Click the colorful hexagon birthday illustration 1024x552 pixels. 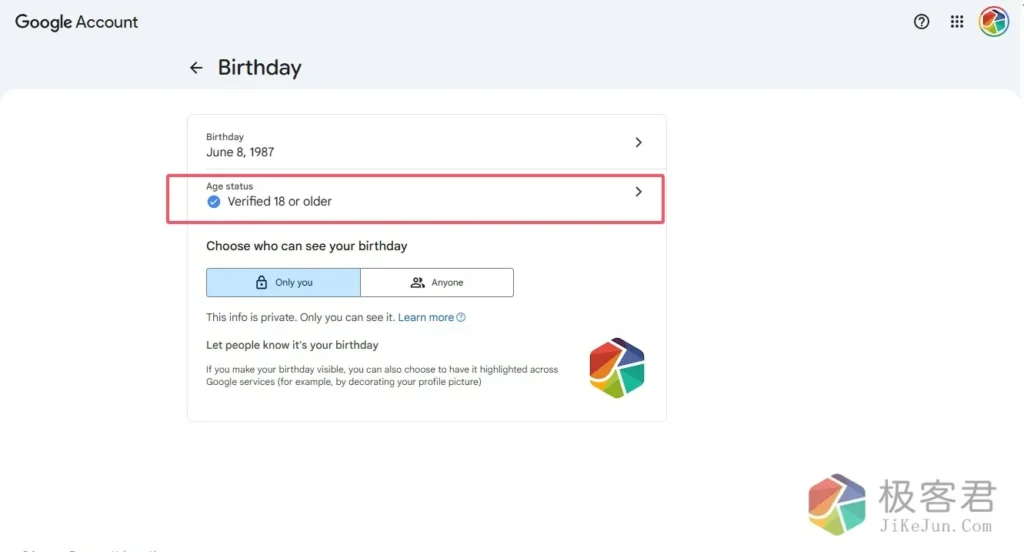(x=617, y=367)
